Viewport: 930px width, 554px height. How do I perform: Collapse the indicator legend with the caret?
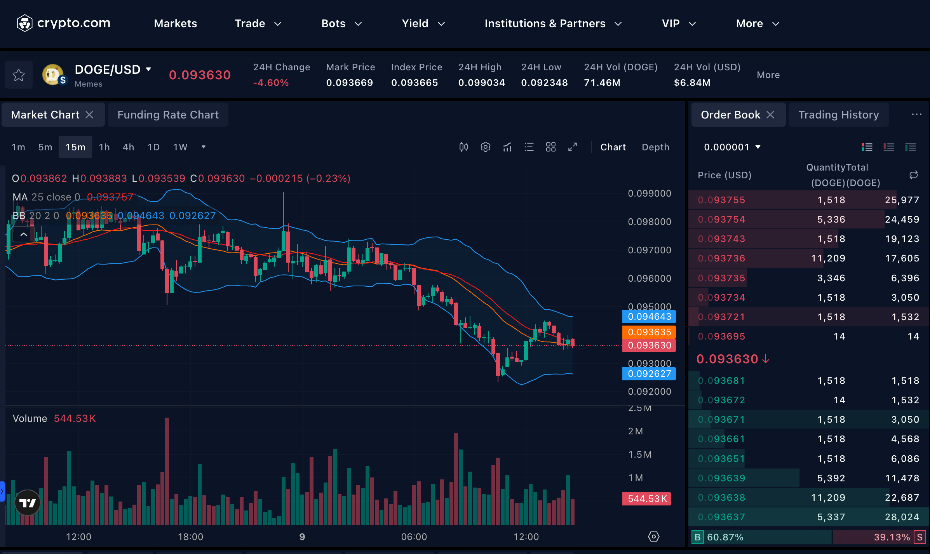23,235
